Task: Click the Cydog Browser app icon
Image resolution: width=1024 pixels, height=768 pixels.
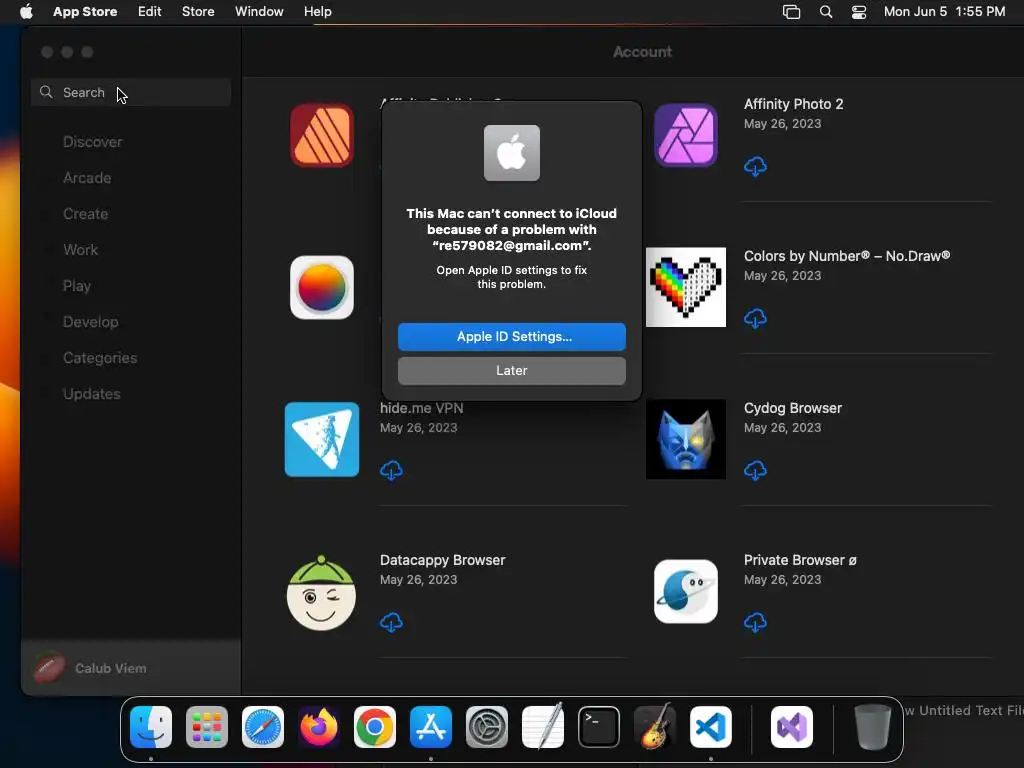Action: [686, 439]
